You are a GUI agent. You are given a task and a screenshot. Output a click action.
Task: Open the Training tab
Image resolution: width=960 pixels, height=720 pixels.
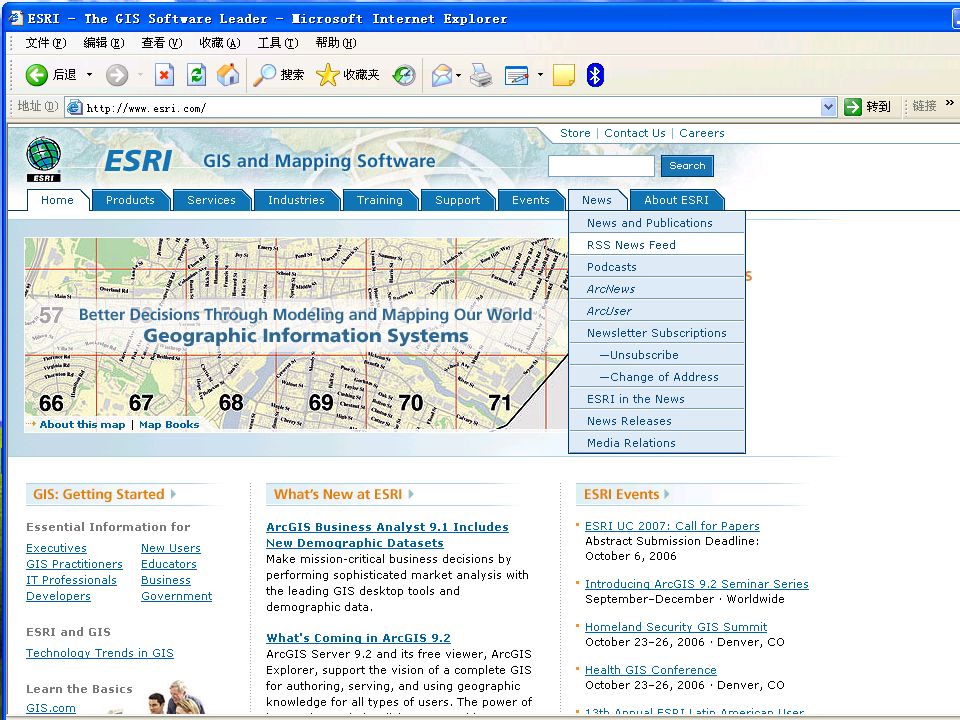click(380, 200)
